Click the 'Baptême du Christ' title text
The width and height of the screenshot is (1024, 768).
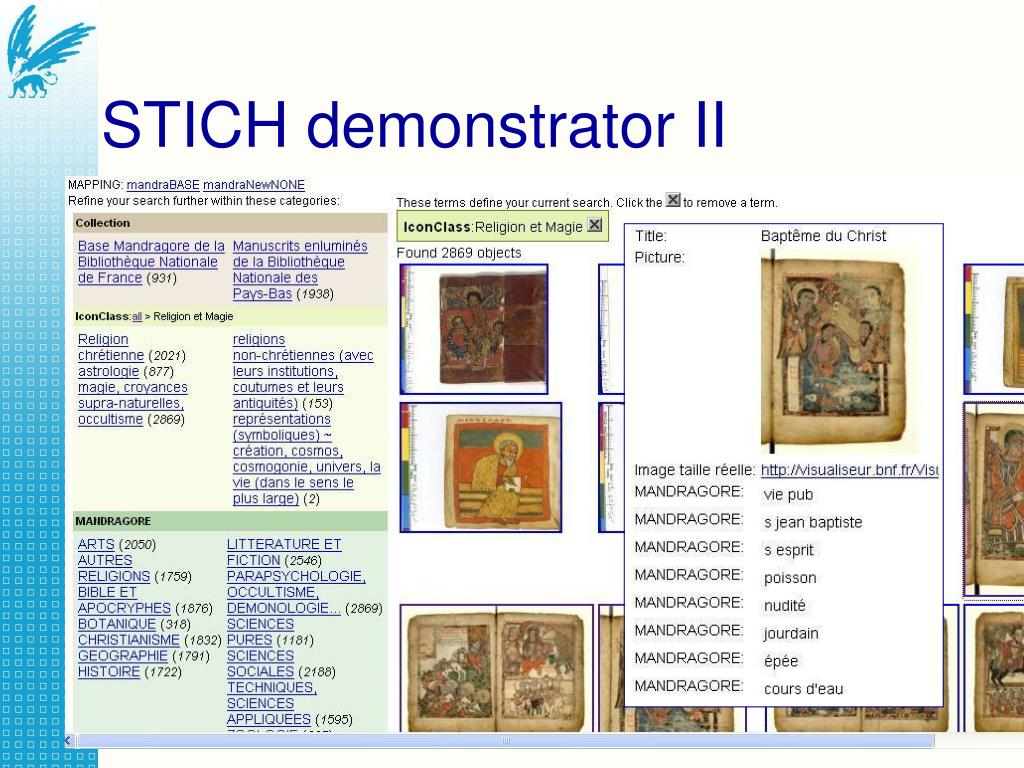pos(824,236)
